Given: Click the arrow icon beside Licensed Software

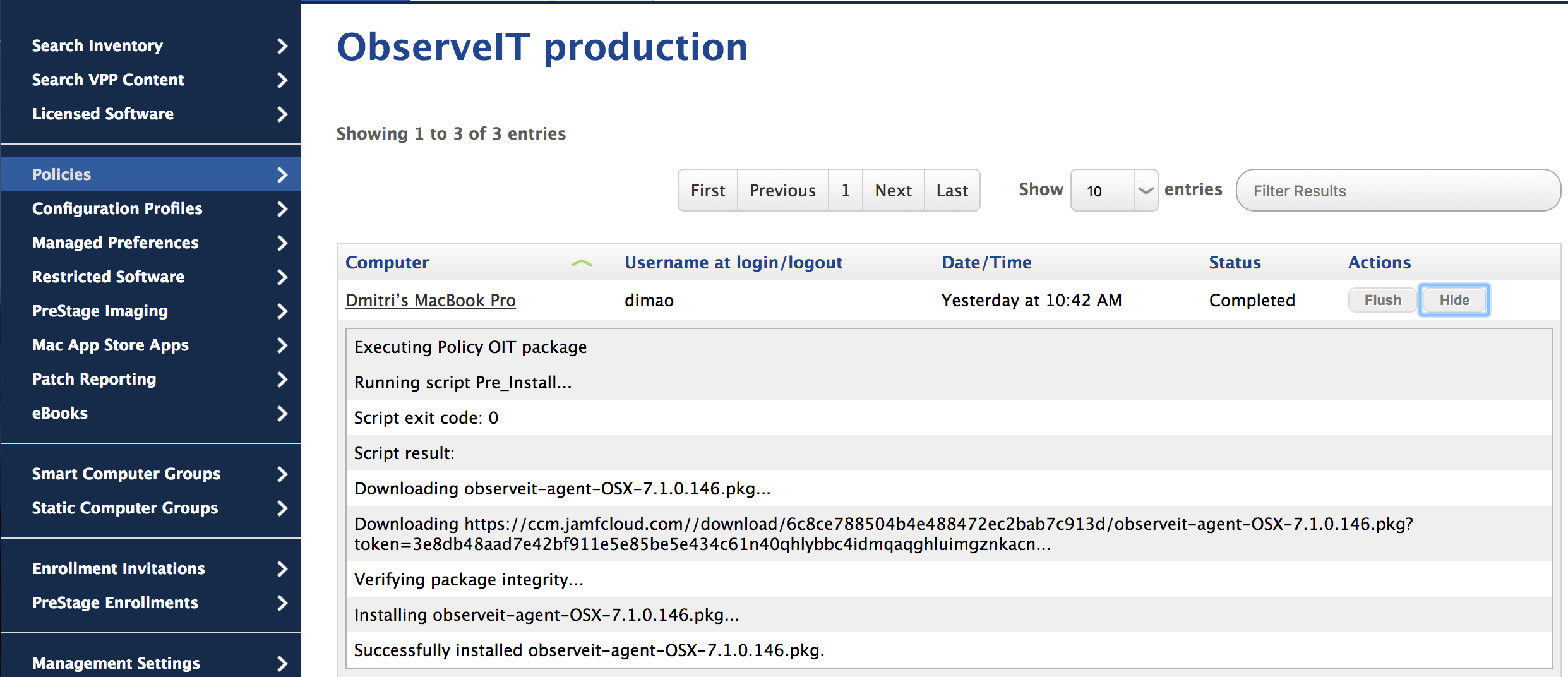Looking at the screenshot, I should pos(282,114).
